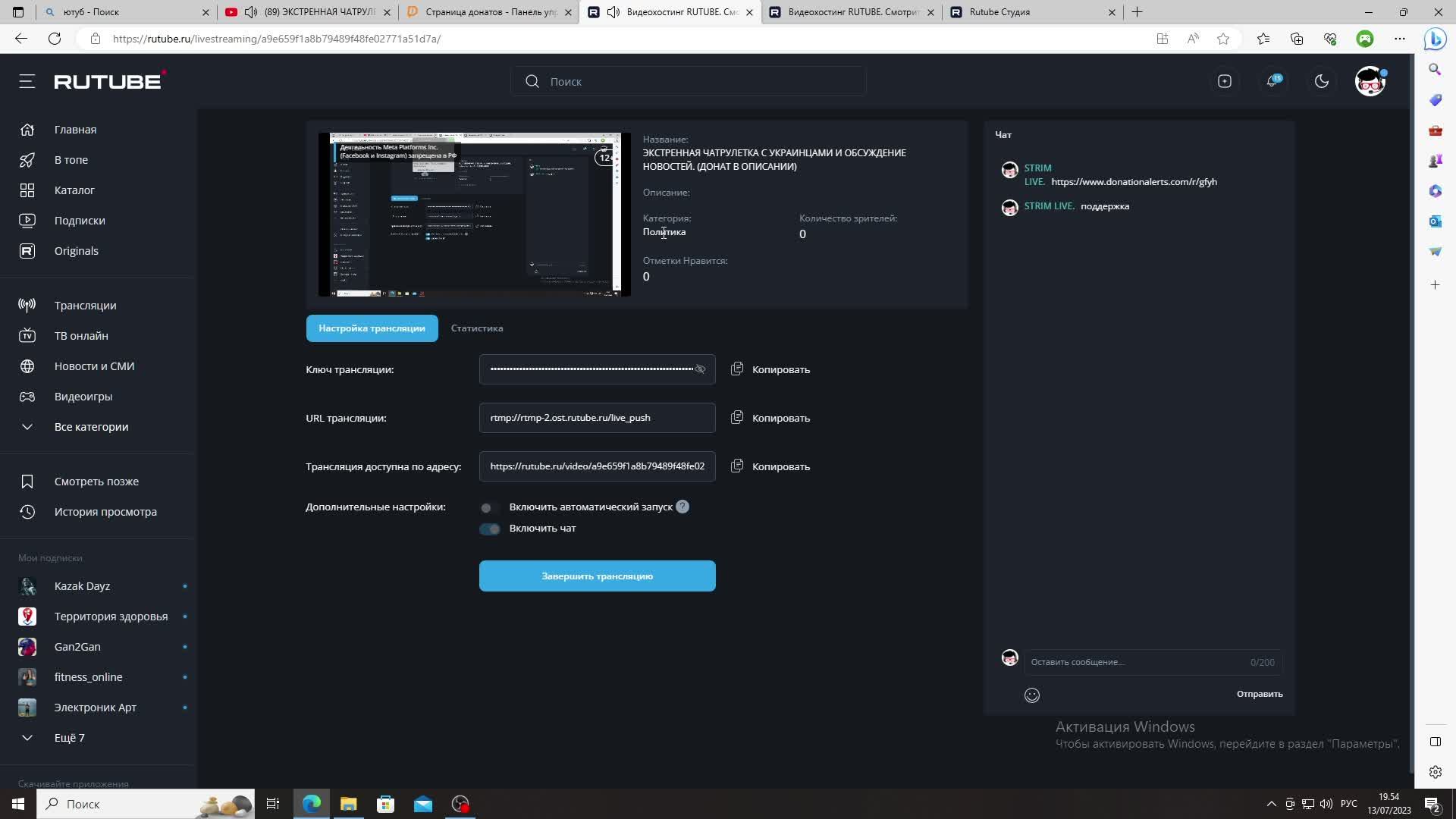The image size is (1456, 819).
Task: Open Трансляции in the sidebar
Action: [x=85, y=306]
